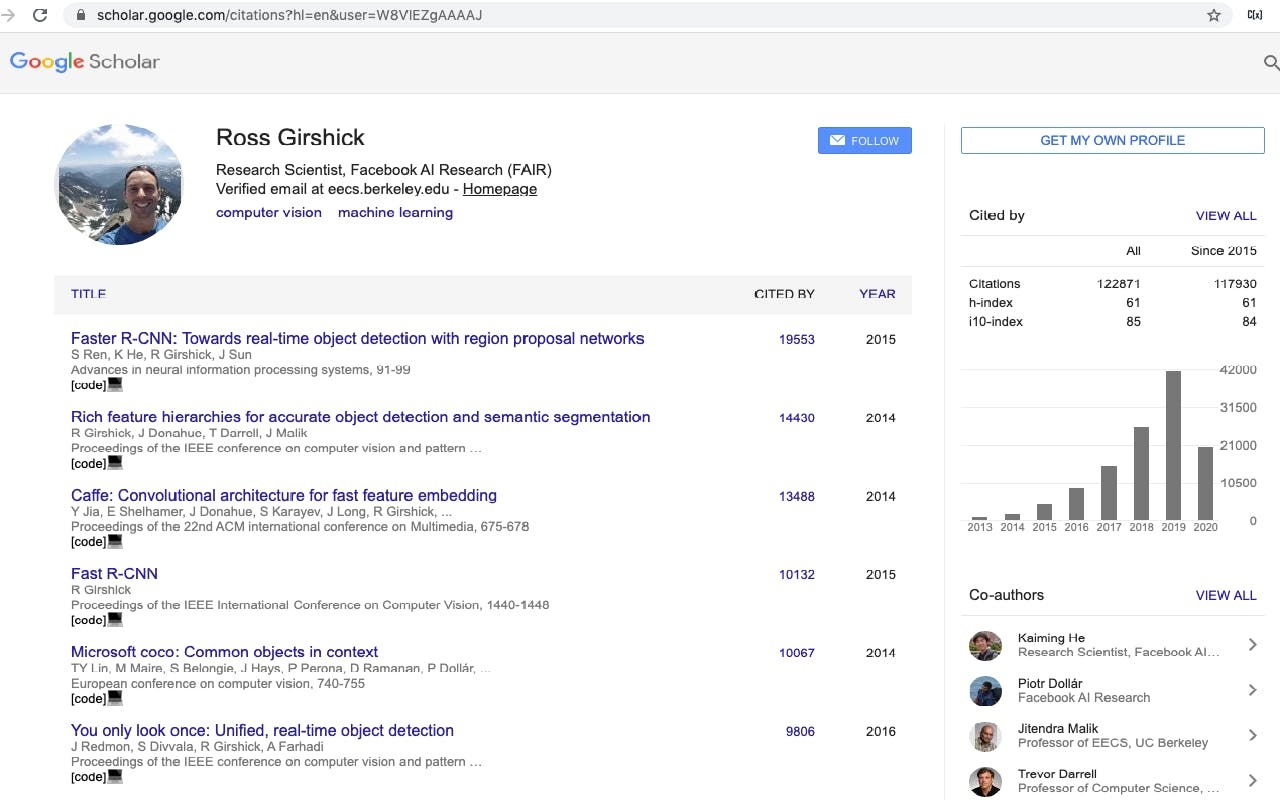Bookmark this page with the star icon
1280x800 pixels.
[x=1214, y=15]
